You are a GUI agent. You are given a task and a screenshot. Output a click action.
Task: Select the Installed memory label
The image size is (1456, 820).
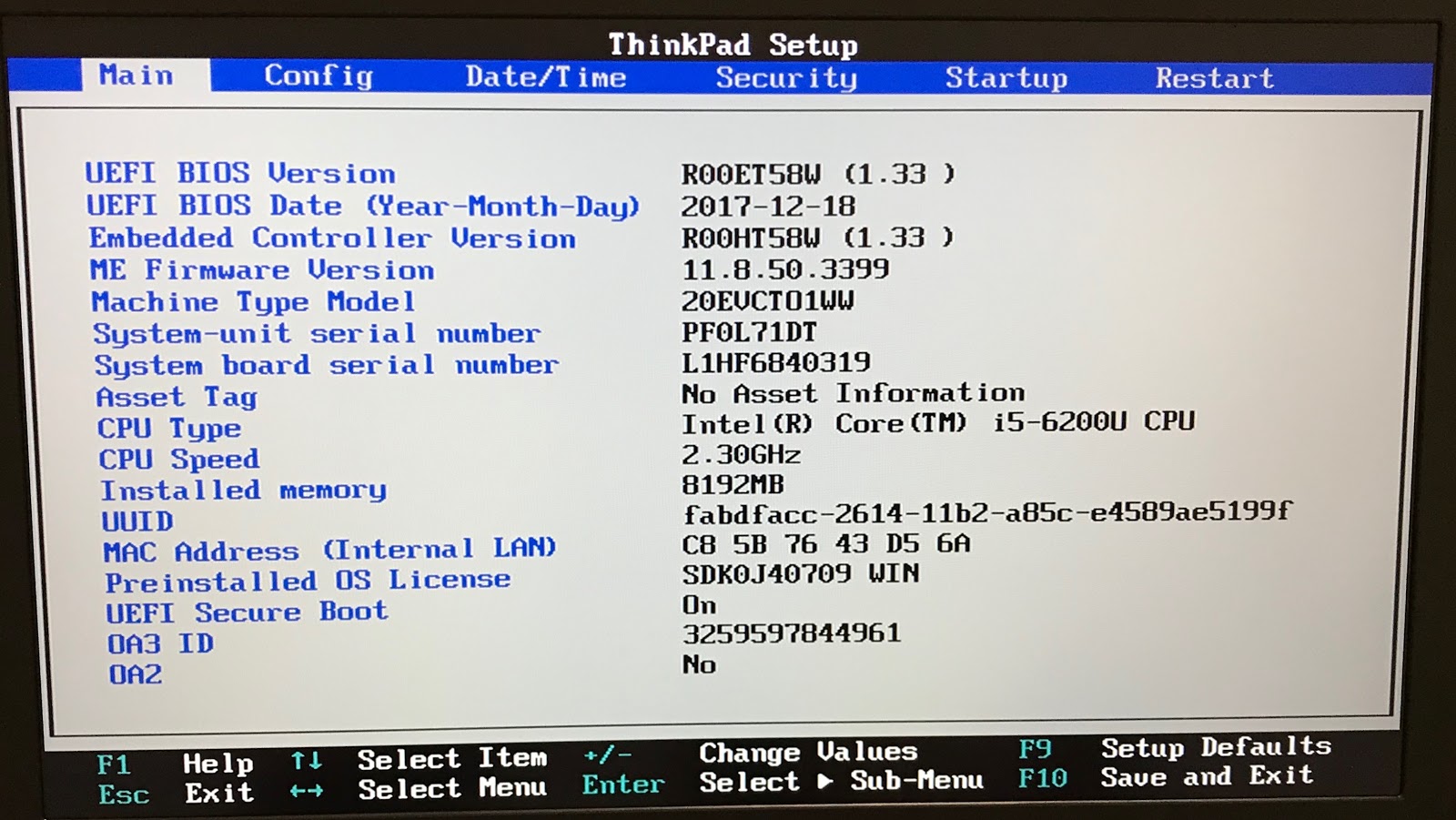pyautogui.click(x=243, y=491)
